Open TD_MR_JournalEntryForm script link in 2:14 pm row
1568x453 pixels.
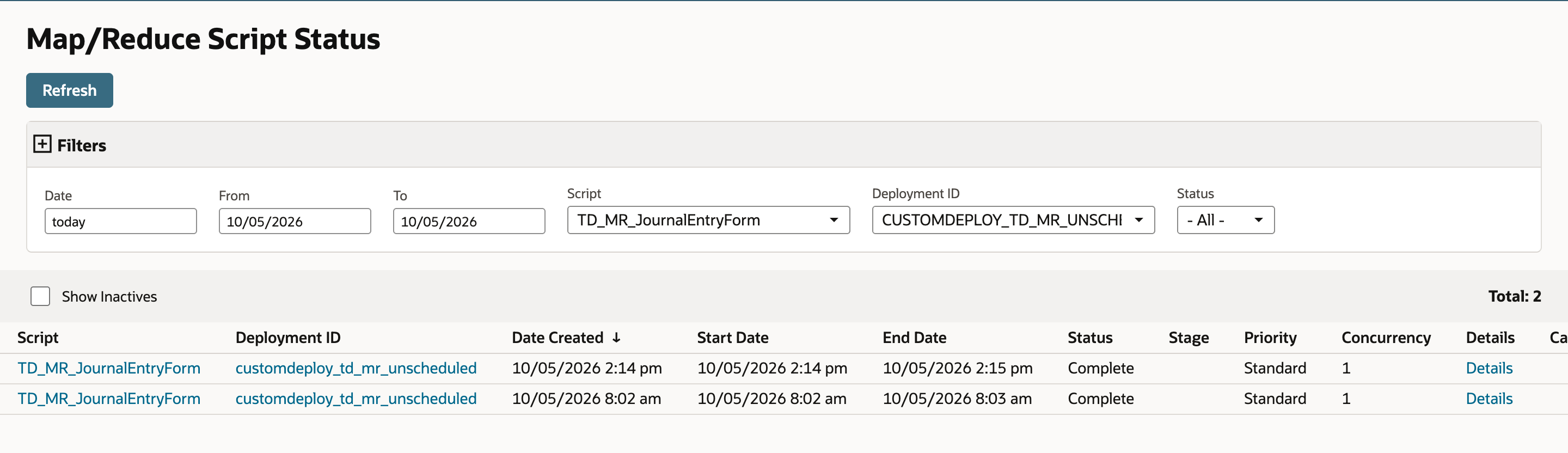[x=109, y=369]
